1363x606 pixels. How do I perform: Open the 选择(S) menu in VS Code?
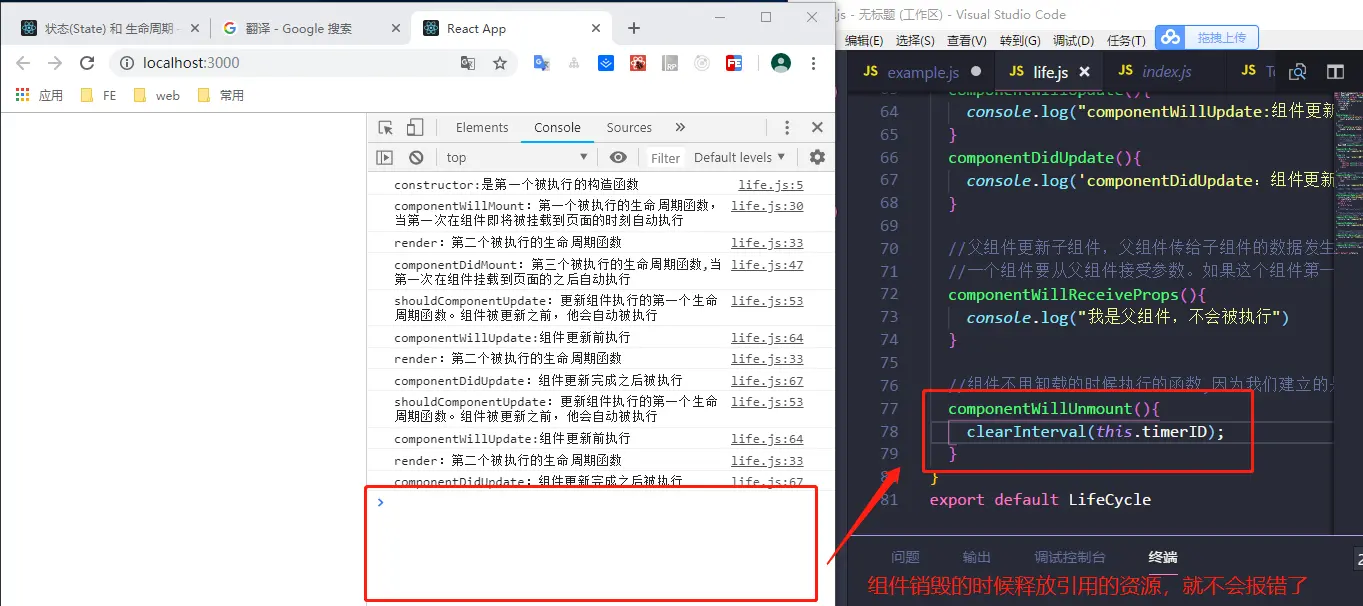point(915,41)
